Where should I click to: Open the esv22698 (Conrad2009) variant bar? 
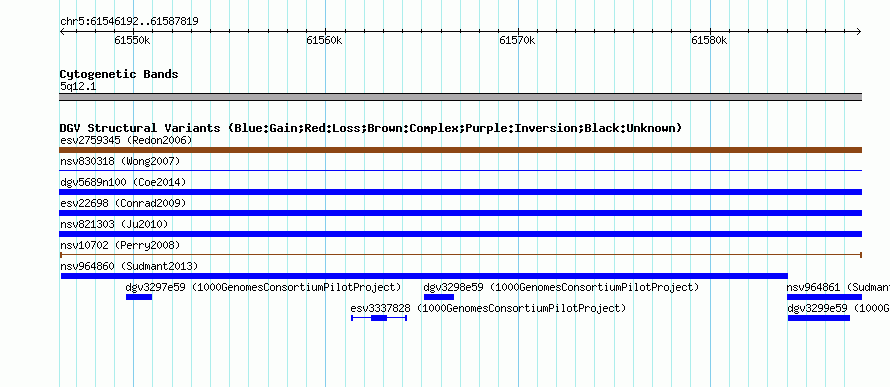460,213
